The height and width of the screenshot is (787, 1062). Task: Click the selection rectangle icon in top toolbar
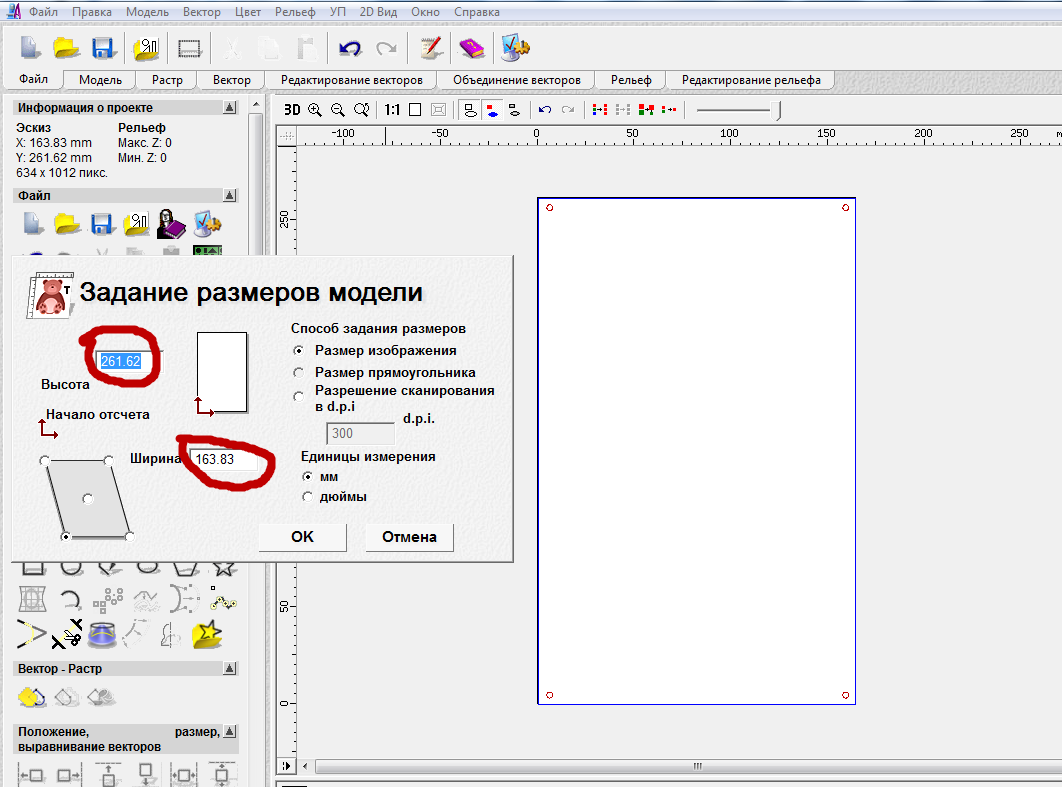pyautogui.click(x=190, y=48)
